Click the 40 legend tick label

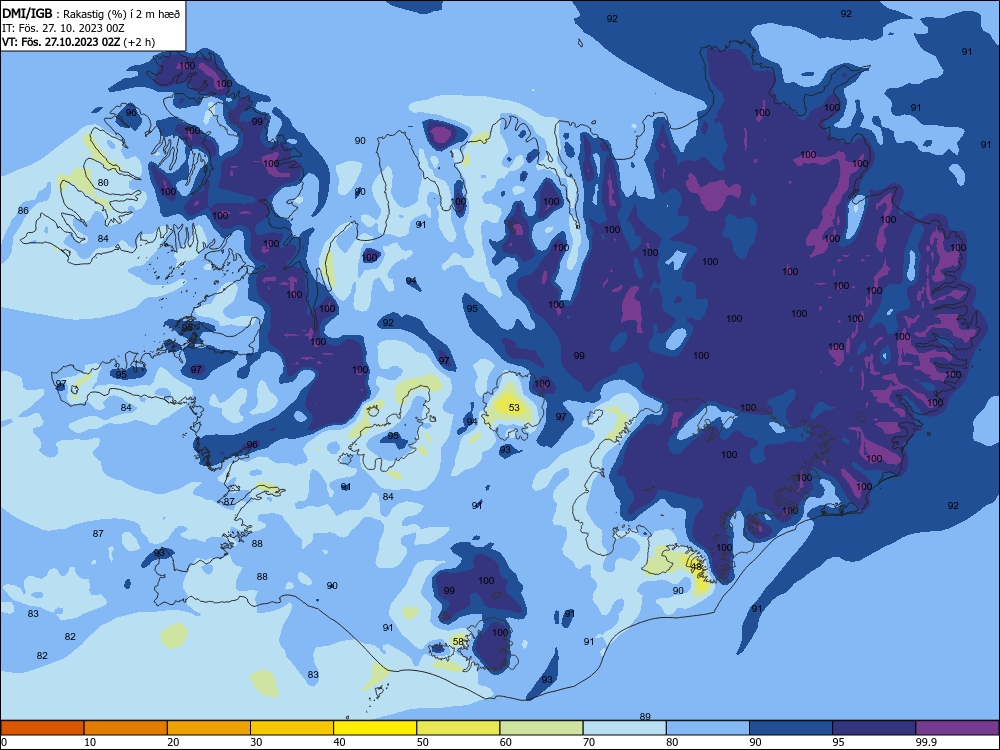339,742
